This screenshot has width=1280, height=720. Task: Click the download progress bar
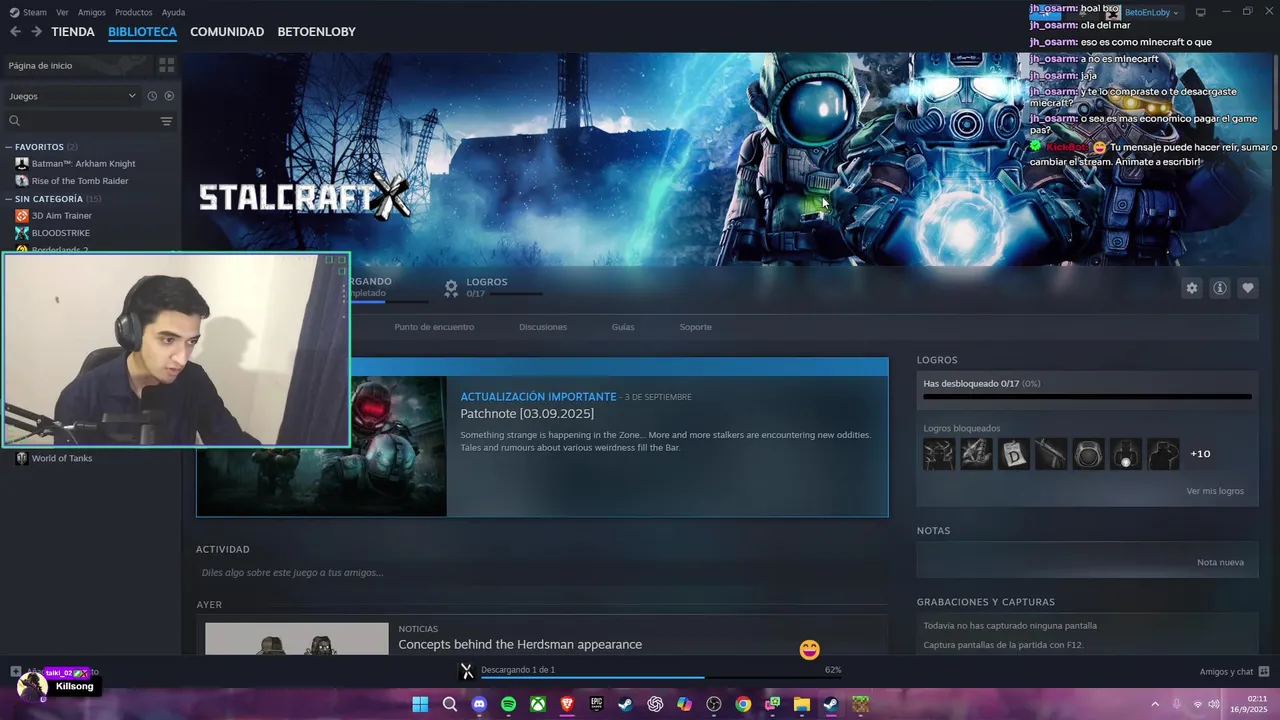point(660,678)
